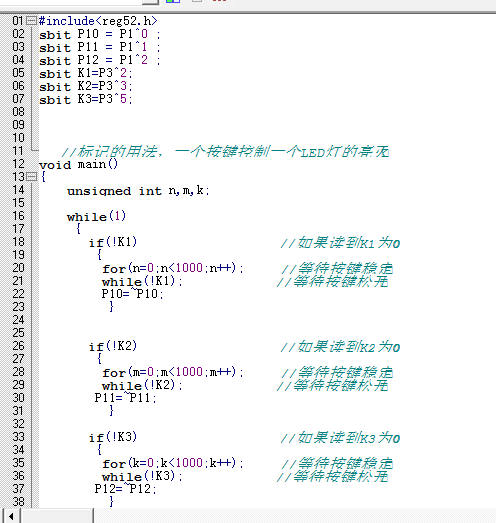
Task: Collapse the main function fold at line 13
Action: [x=31, y=176]
